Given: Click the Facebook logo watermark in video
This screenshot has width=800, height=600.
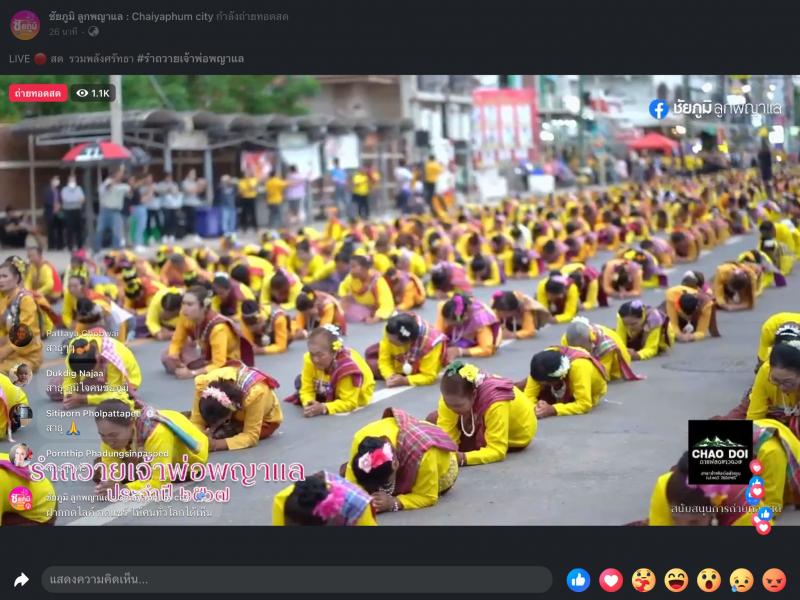Looking at the screenshot, I should (658, 109).
